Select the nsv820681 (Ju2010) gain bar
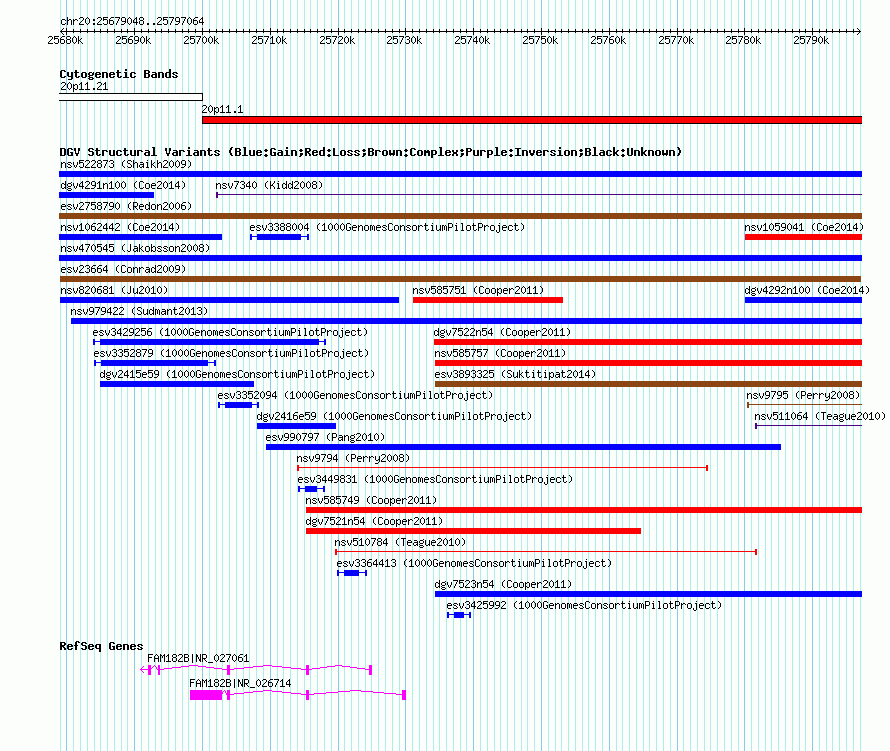 [229, 300]
